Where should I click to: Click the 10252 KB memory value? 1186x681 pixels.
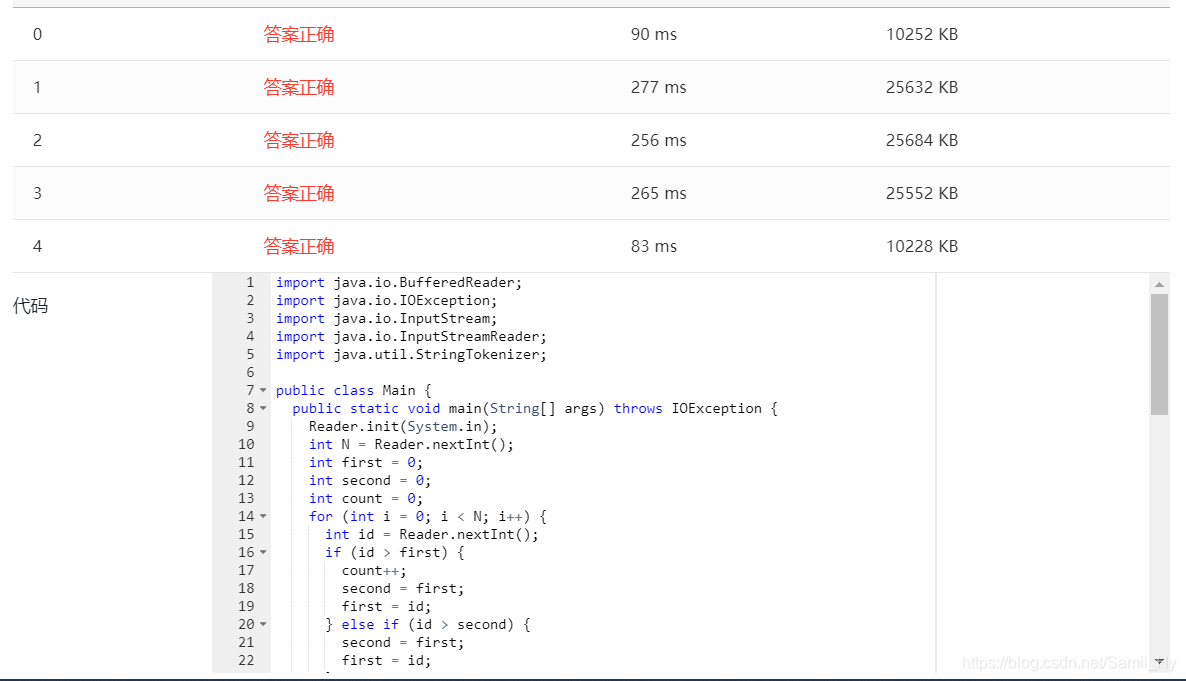point(922,34)
